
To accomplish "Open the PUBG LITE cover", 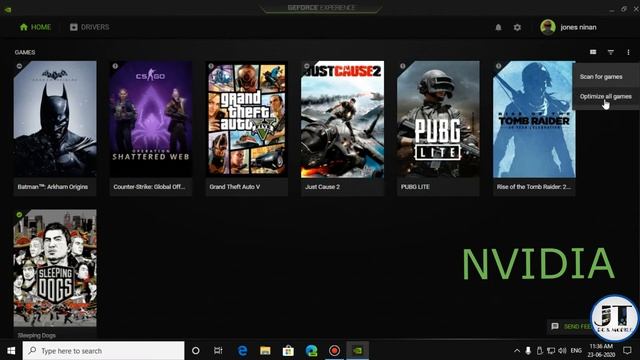I will coord(438,119).
